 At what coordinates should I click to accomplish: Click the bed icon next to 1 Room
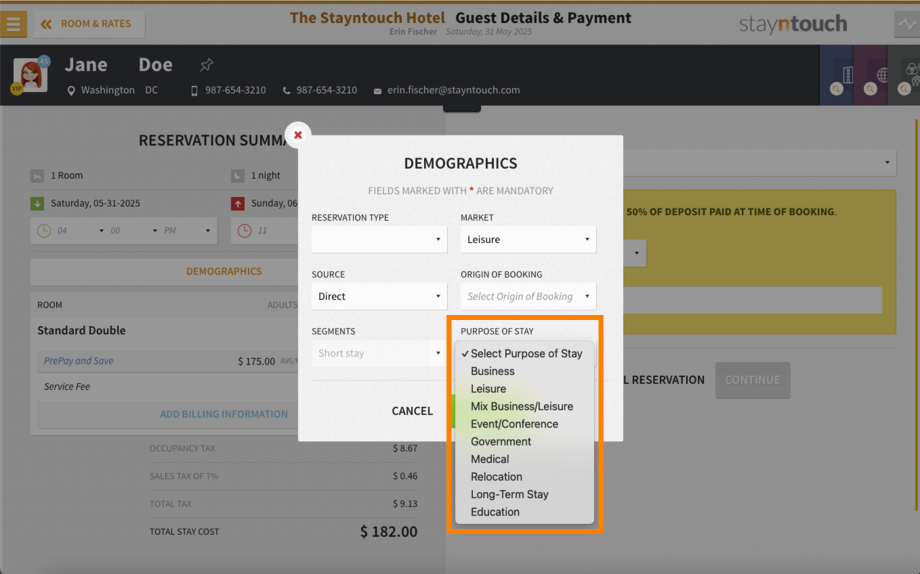click(37, 175)
